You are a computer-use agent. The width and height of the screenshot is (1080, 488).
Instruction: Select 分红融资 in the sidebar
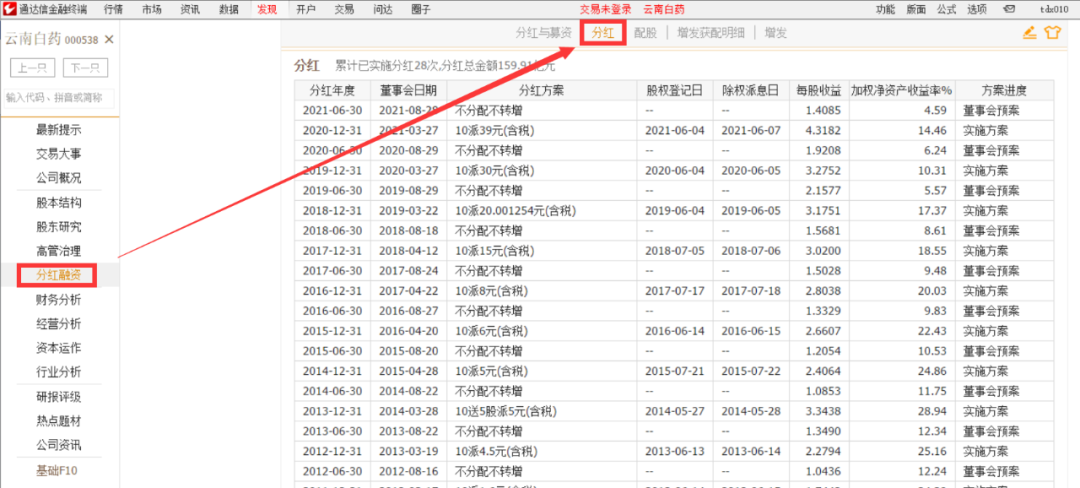59,275
